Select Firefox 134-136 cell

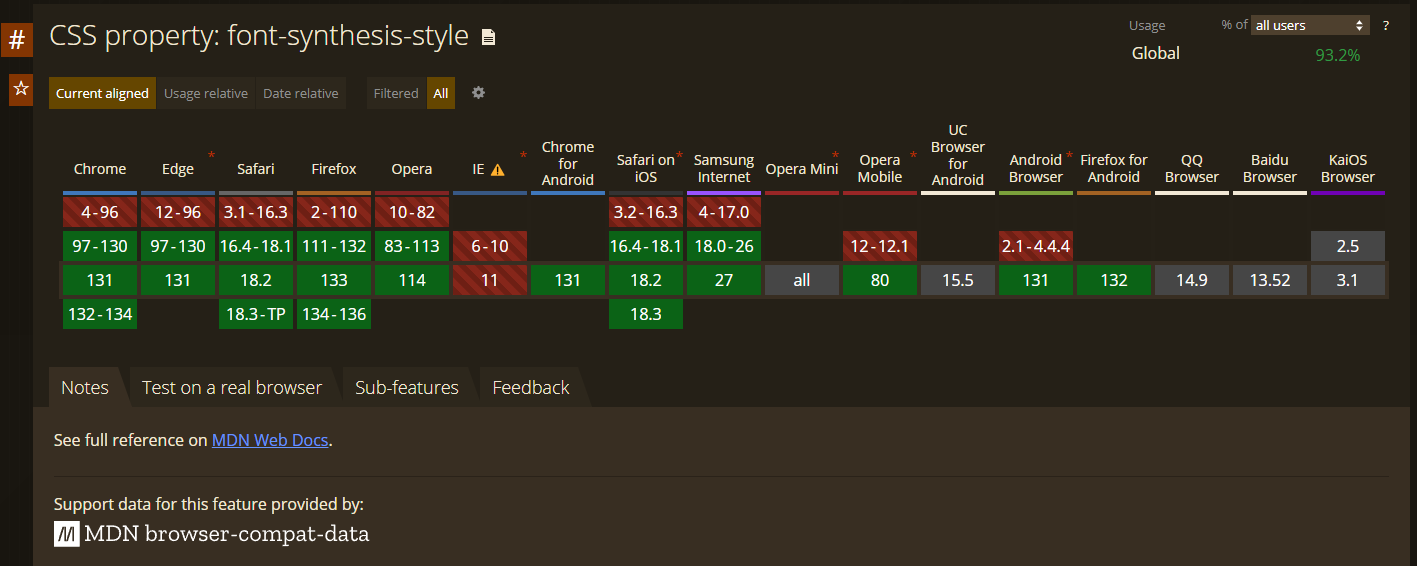[334, 314]
